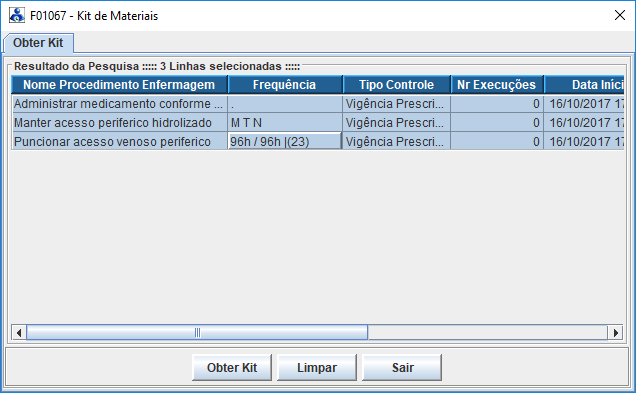Click the horizontal scrollbar left arrow
The height and width of the screenshot is (393, 636).
(19, 333)
